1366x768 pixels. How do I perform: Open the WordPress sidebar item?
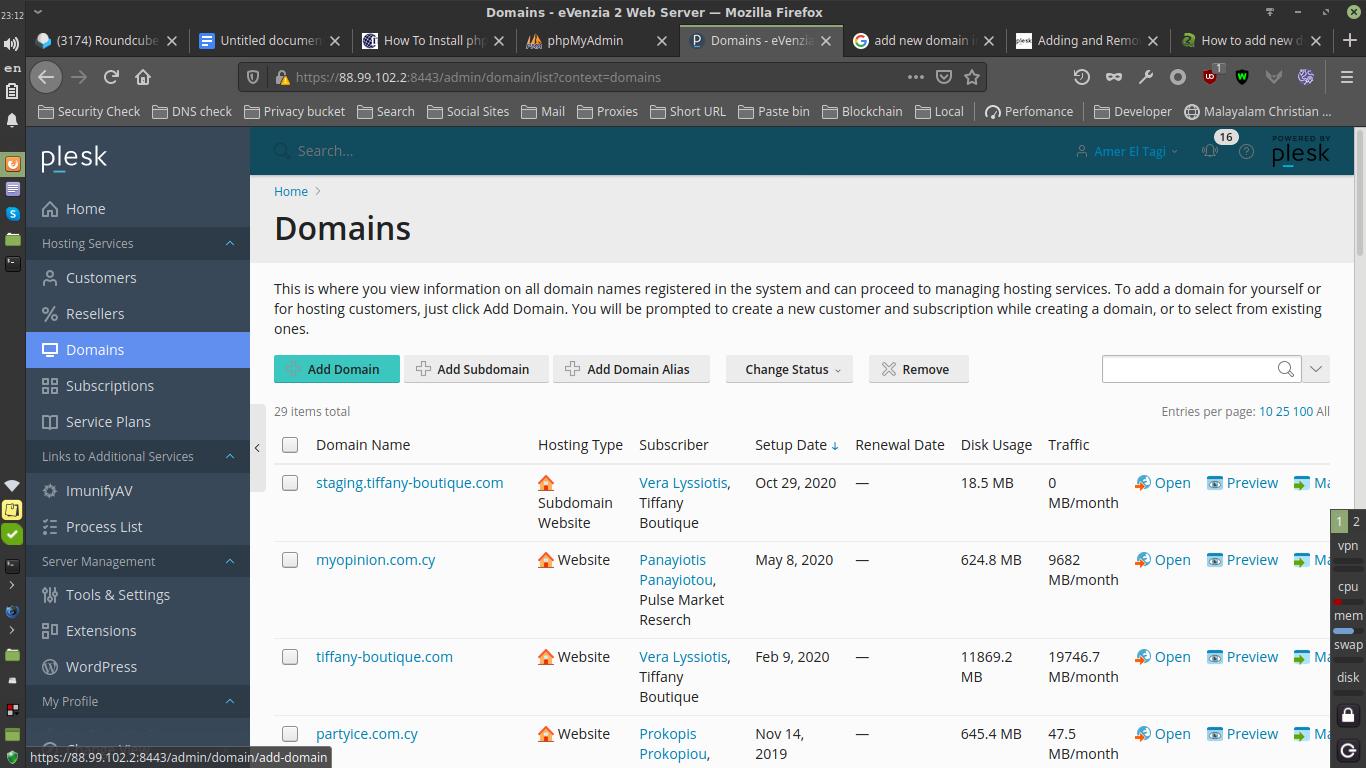pos(138,667)
